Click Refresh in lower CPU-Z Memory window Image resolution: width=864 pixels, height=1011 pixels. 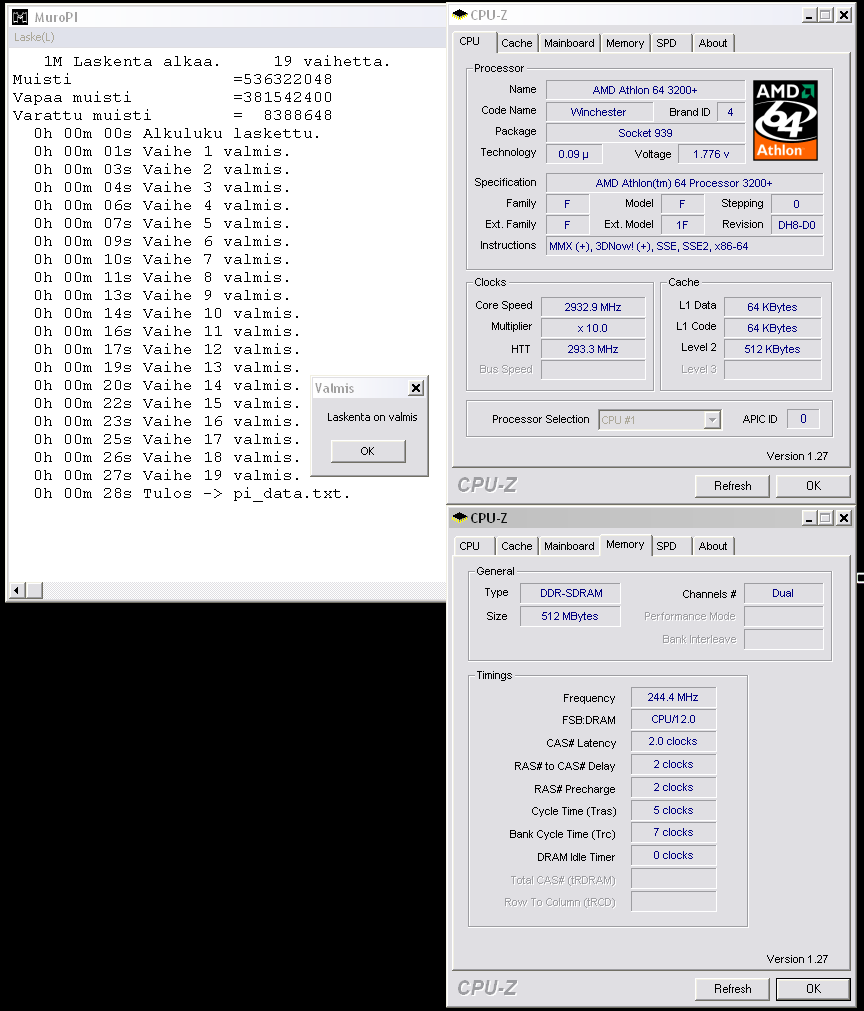tap(732, 989)
